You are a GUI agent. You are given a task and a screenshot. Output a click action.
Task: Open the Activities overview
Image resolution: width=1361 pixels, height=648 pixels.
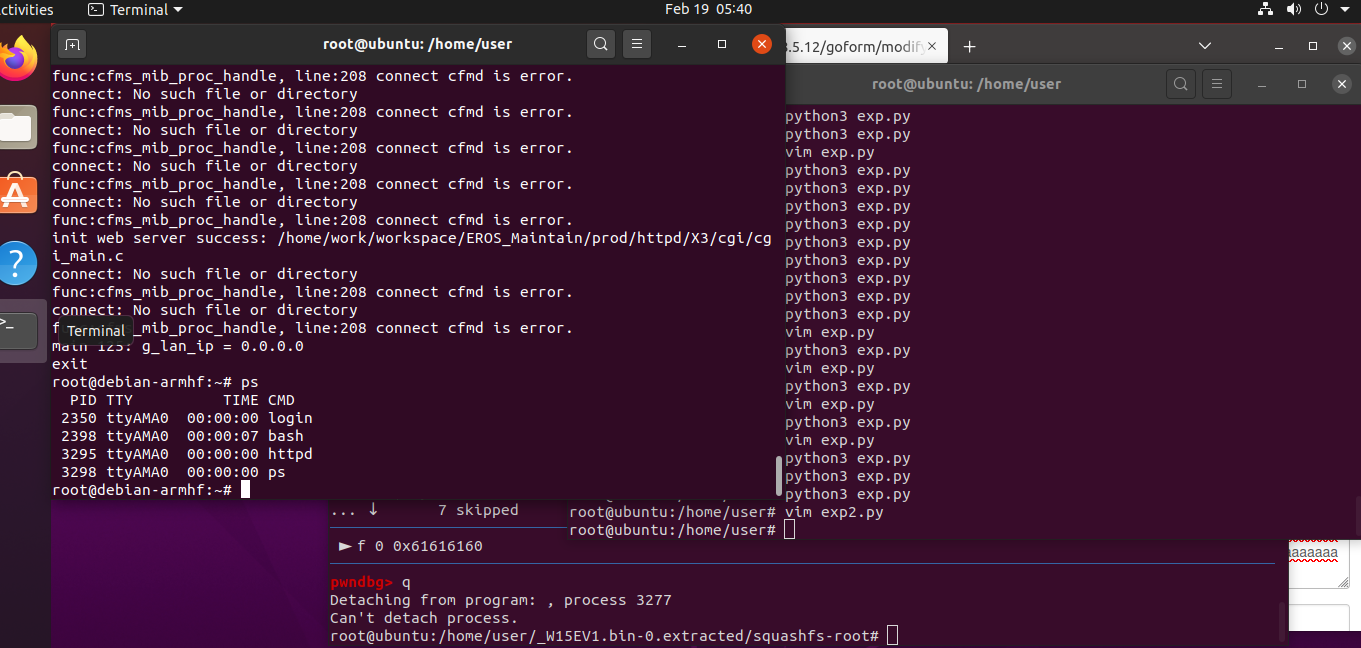point(27,9)
